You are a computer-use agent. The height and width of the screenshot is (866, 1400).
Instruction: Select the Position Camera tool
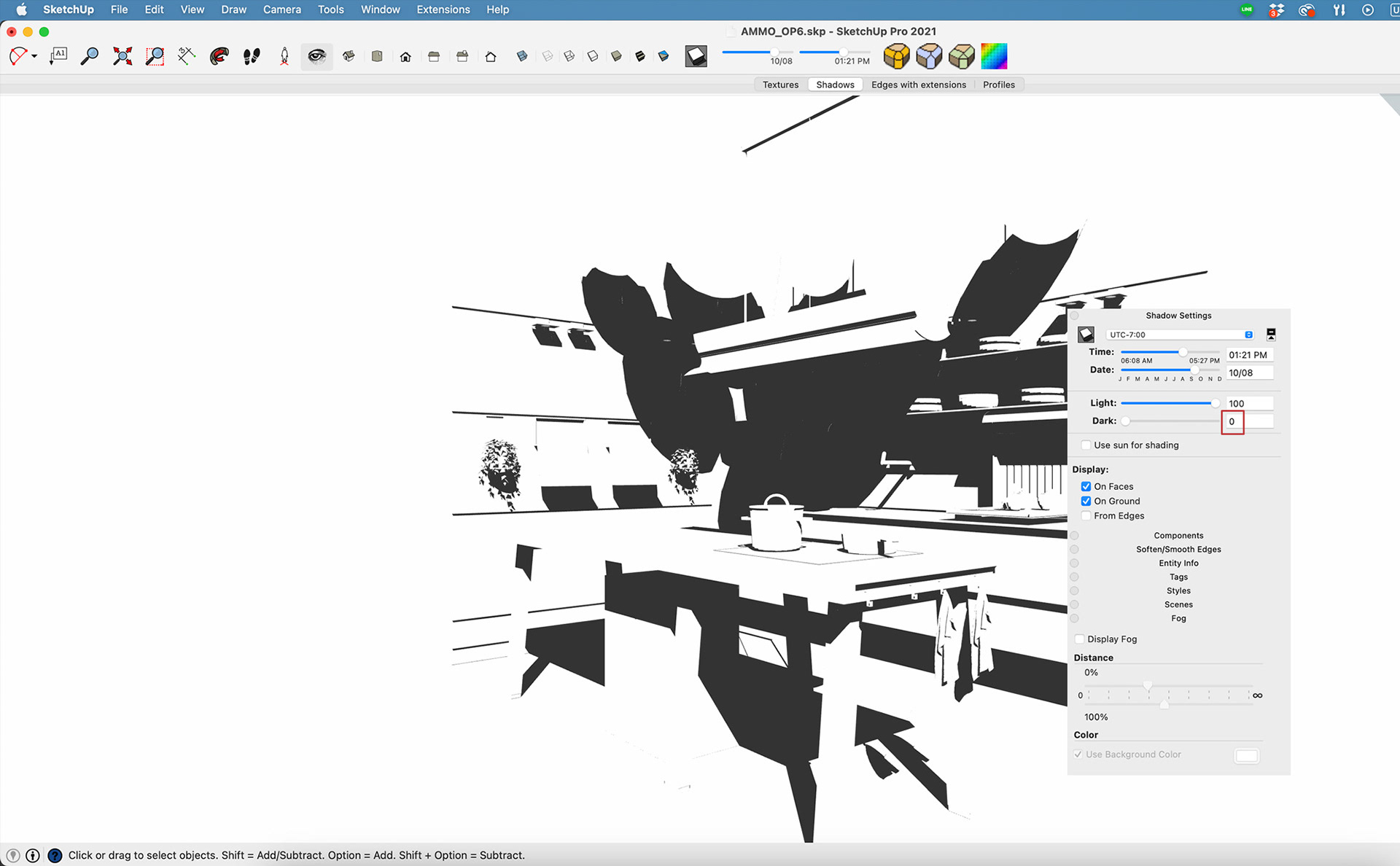point(284,56)
